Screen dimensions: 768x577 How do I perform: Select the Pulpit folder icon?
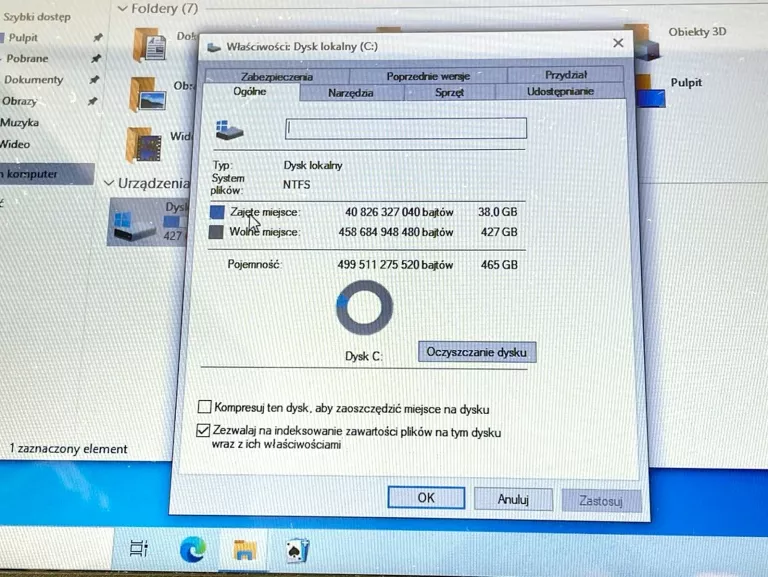652,90
